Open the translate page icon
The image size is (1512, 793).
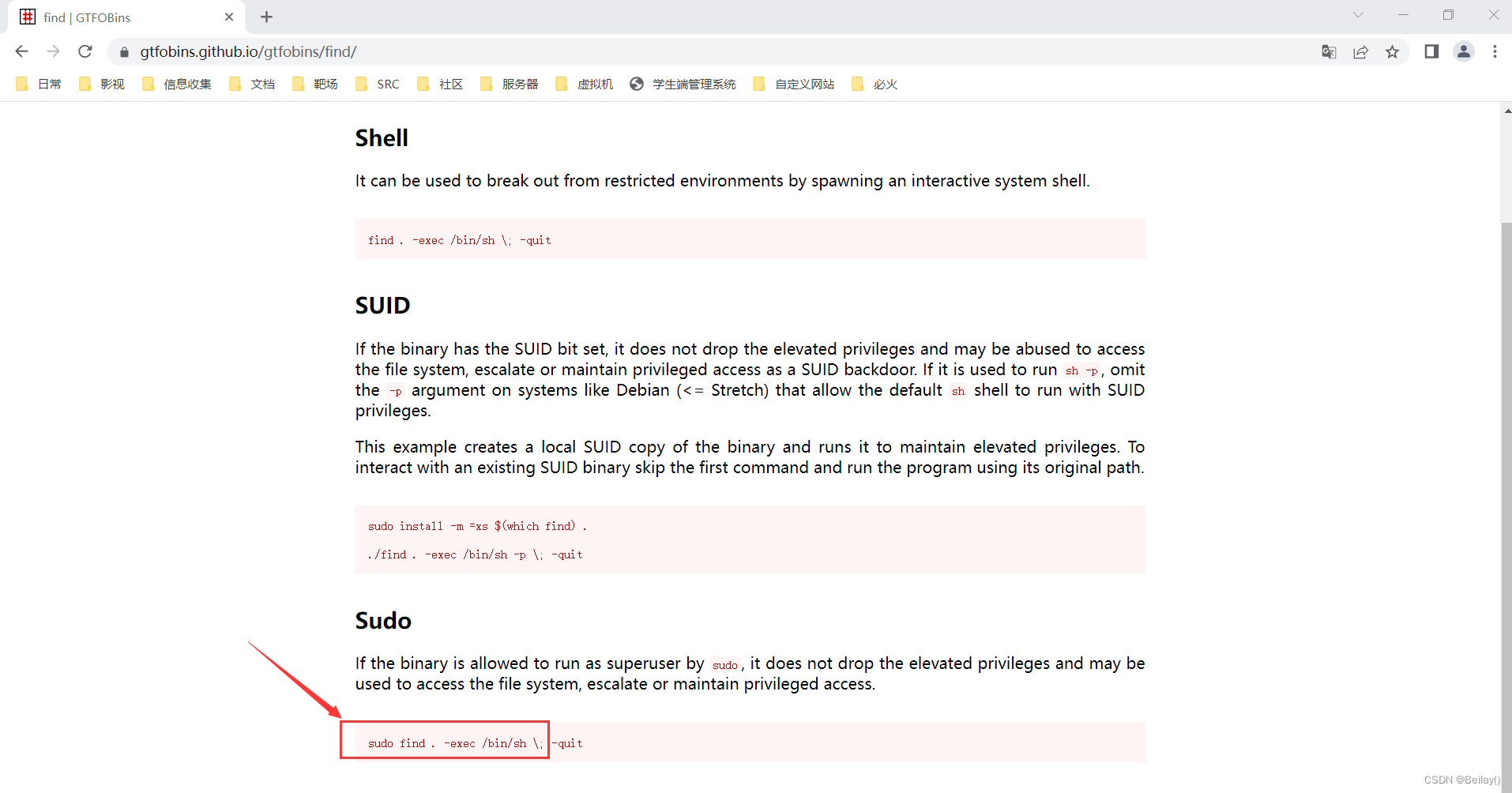point(1329,51)
